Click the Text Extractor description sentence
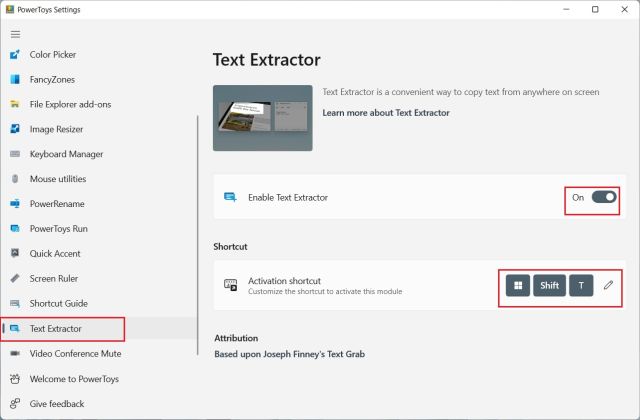The height and width of the screenshot is (420, 640). coord(461,92)
